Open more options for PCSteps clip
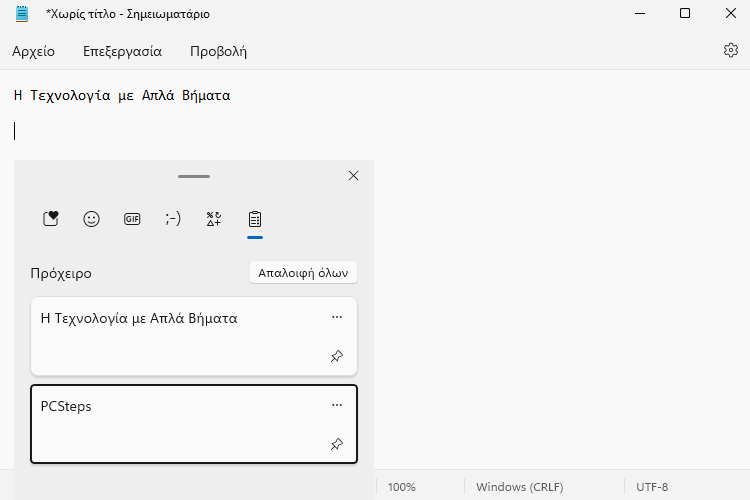The height and width of the screenshot is (500, 750). 337,405
